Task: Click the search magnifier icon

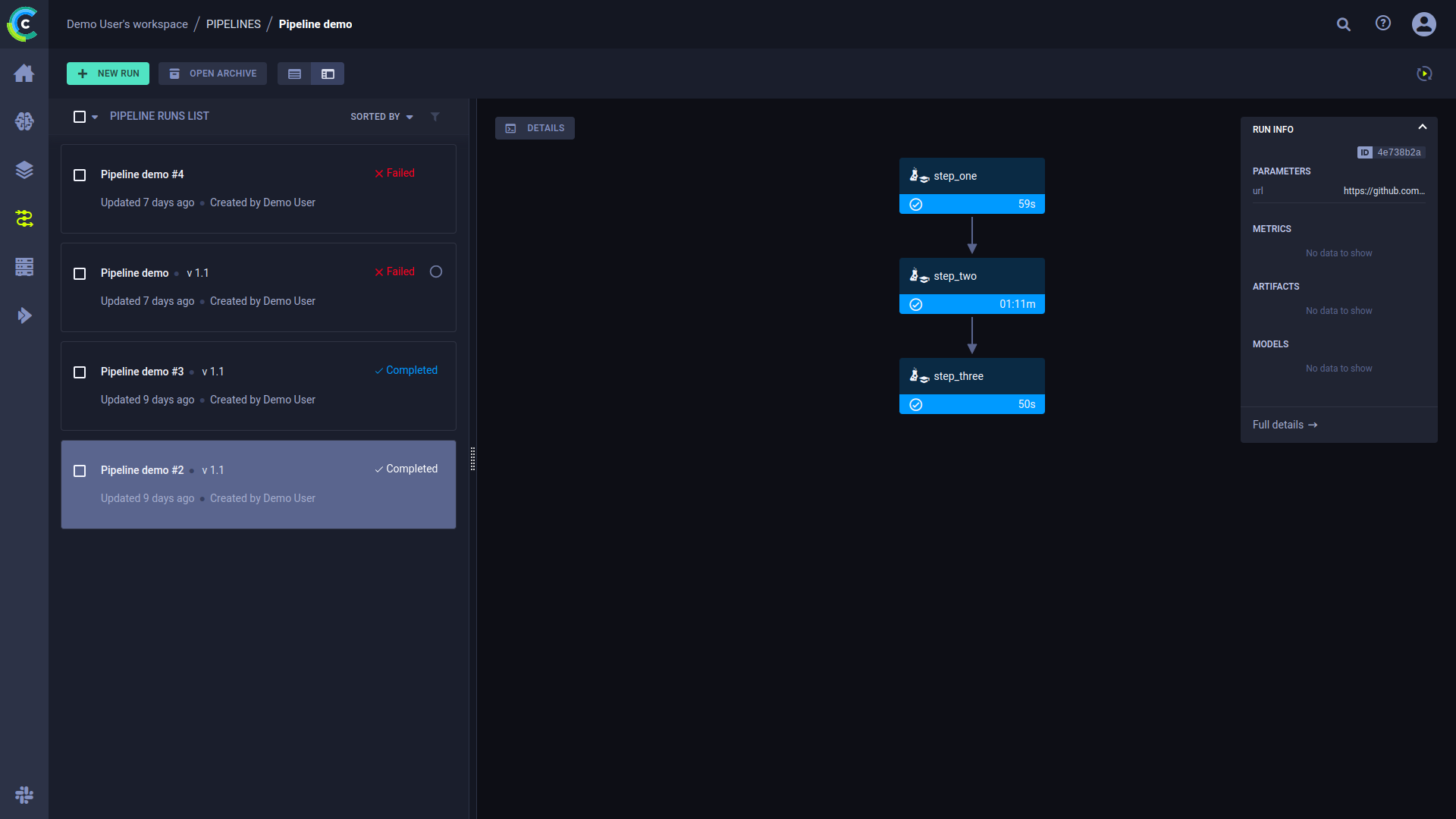Action: click(1344, 24)
